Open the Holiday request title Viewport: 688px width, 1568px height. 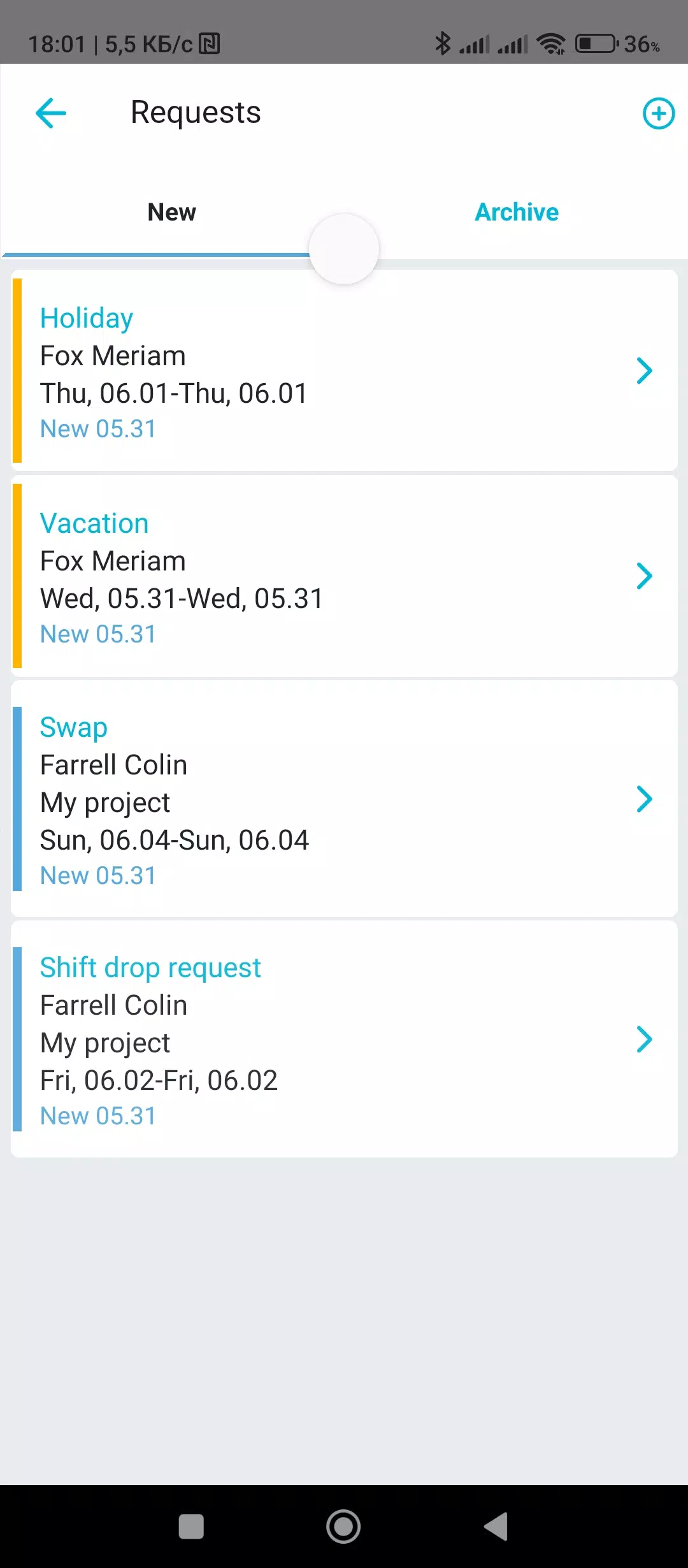[x=87, y=318]
